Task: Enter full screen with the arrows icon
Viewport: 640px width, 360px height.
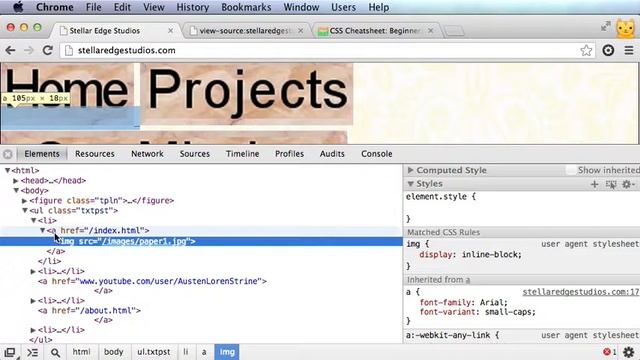Action: click(606, 27)
